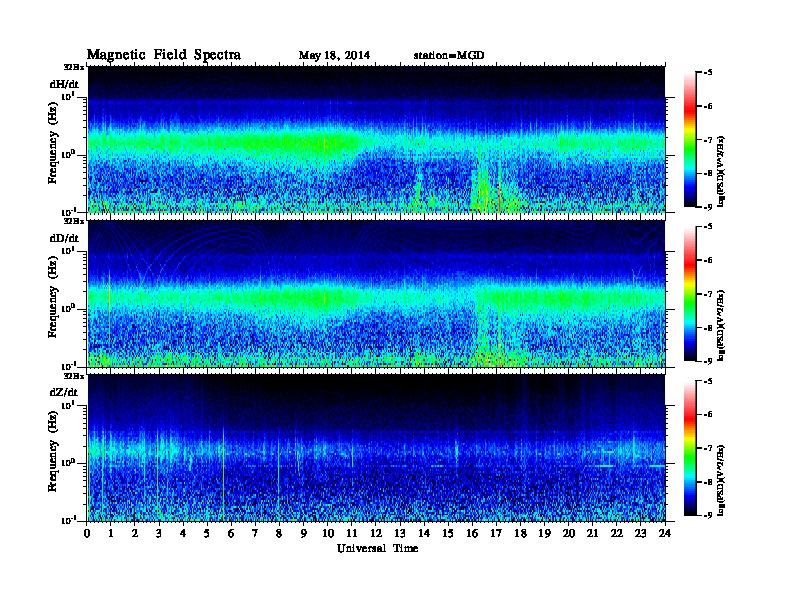Click the "Magnetic Field Spectra" title
The image size is (792, 612).
[x=164, y=55]
